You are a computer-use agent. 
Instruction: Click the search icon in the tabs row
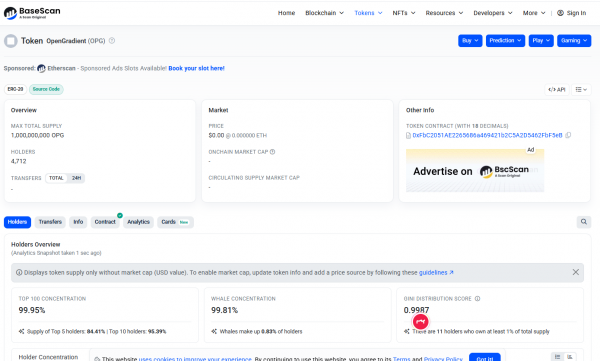click(x=584, y=222)
